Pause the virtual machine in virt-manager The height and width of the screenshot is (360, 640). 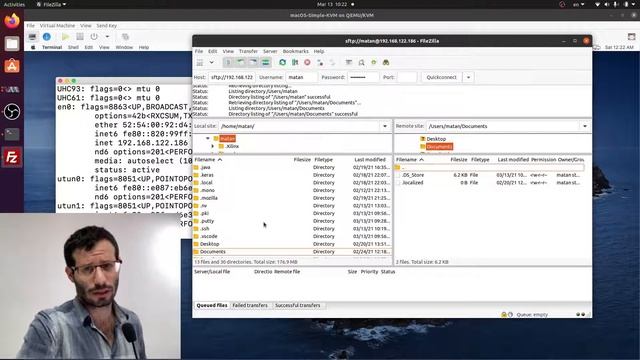[80, 37]
